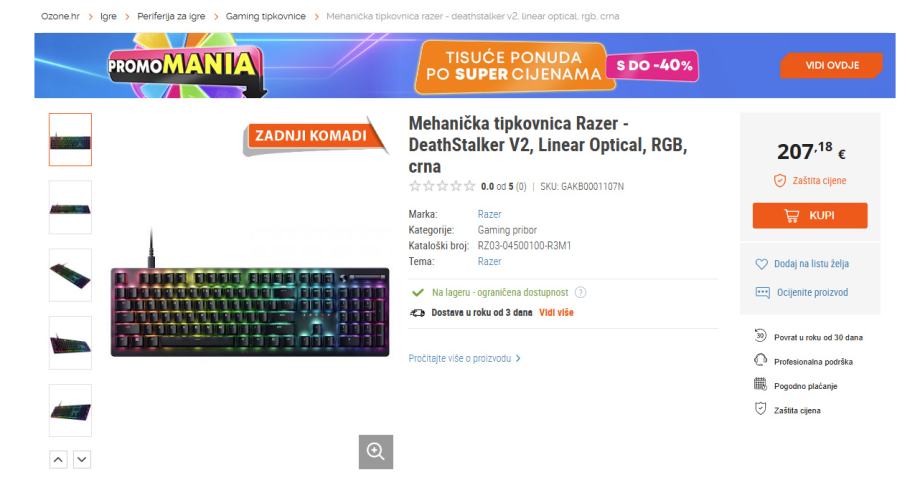Screen dimensions: 920x495
Task: Open the Razer brand link
Action: (x=489, y=214)
